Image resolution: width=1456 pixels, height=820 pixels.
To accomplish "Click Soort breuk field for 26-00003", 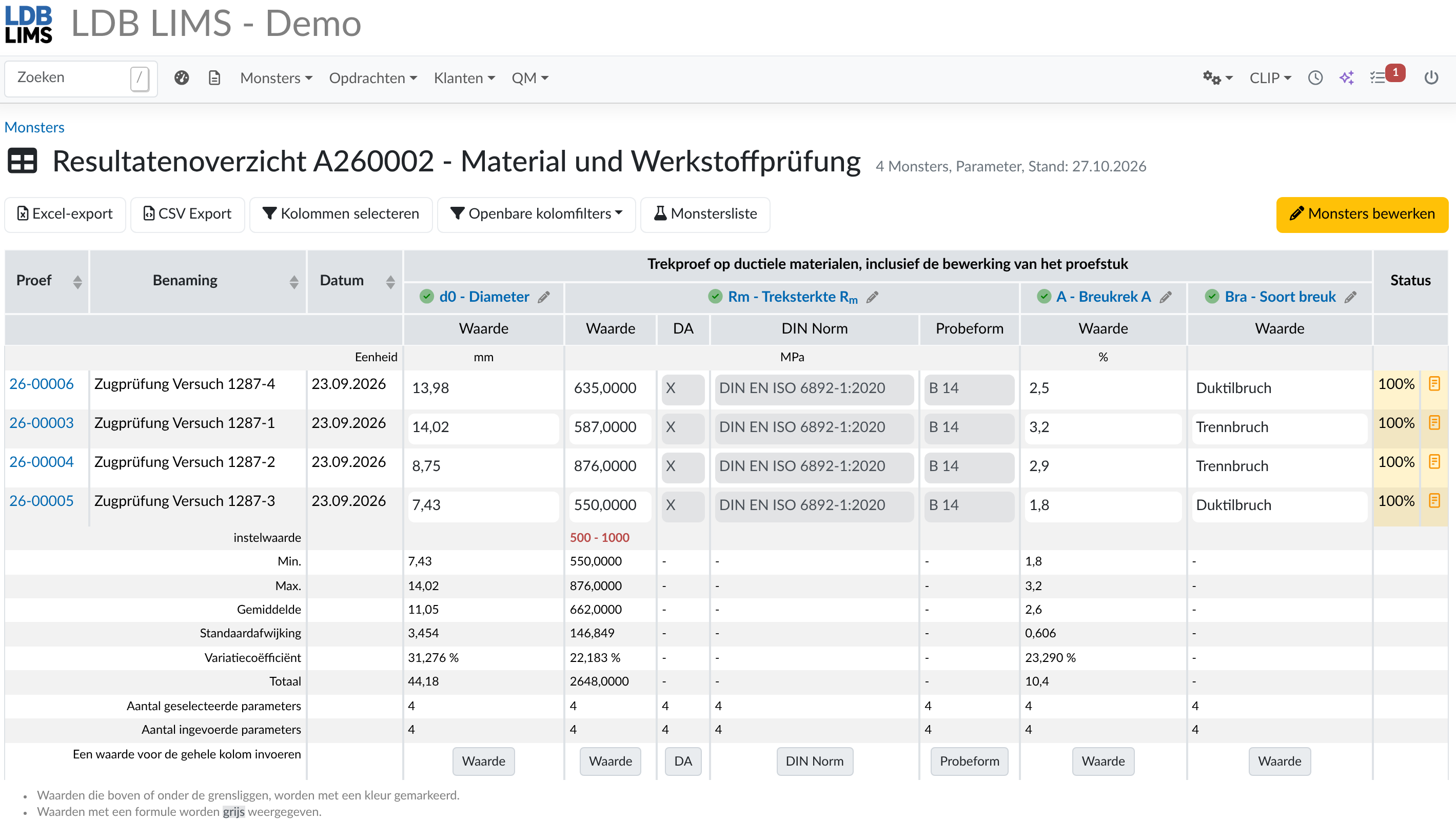I will (1280, 427).
